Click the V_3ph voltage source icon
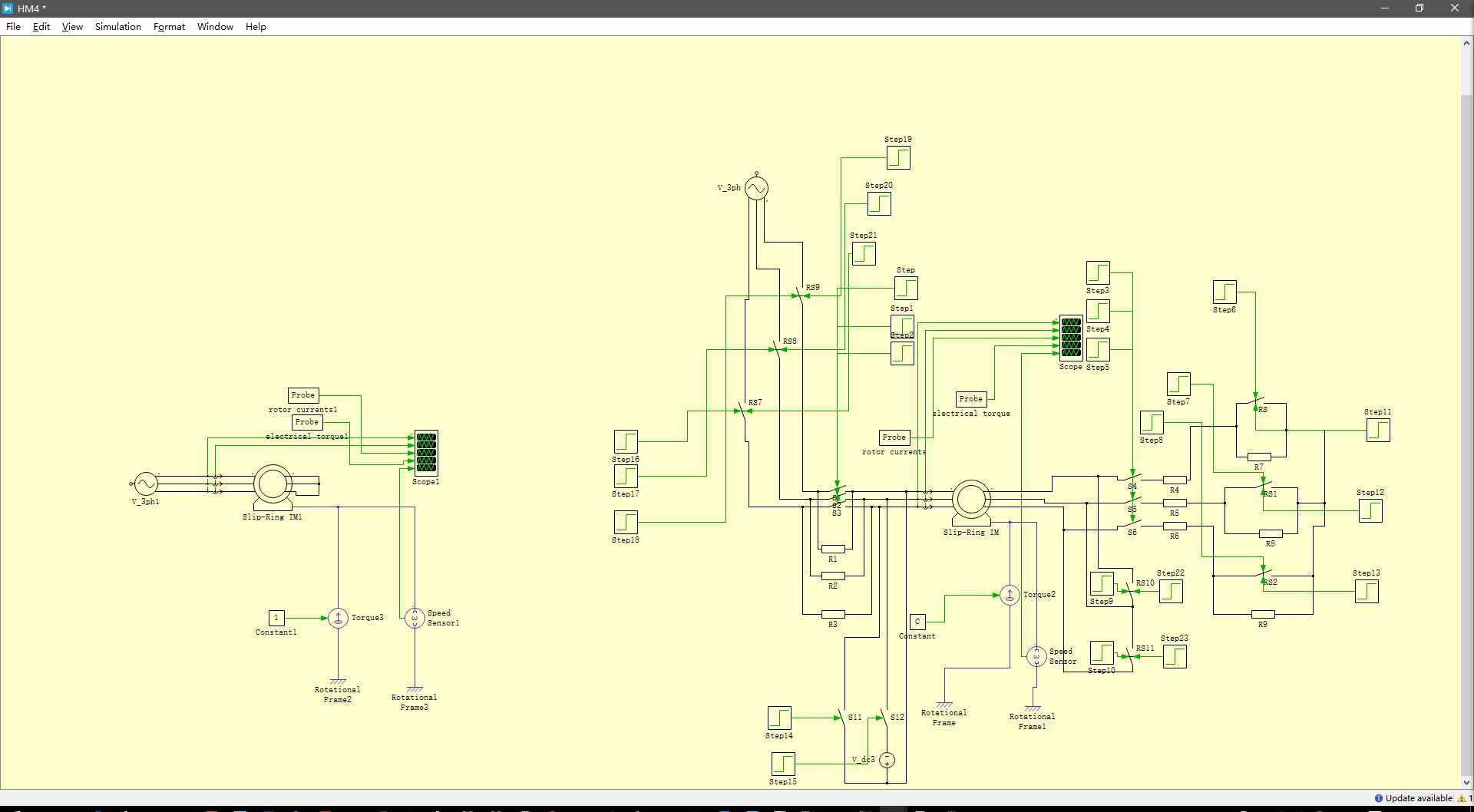The height and width of the screenshot is (812, 1474). click(756, 188)
